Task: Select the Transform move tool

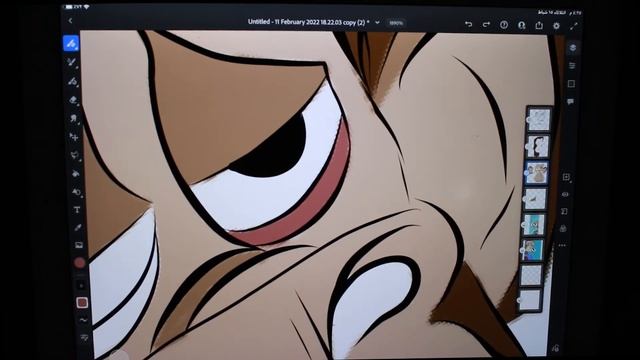Action: [x=74, y=137]
